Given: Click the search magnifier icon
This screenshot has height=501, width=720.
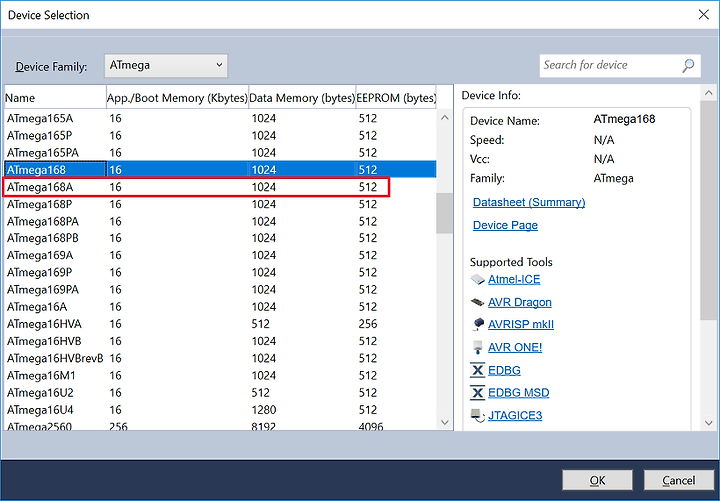Looking at the screenshot, I should click(x=688, y=65).
